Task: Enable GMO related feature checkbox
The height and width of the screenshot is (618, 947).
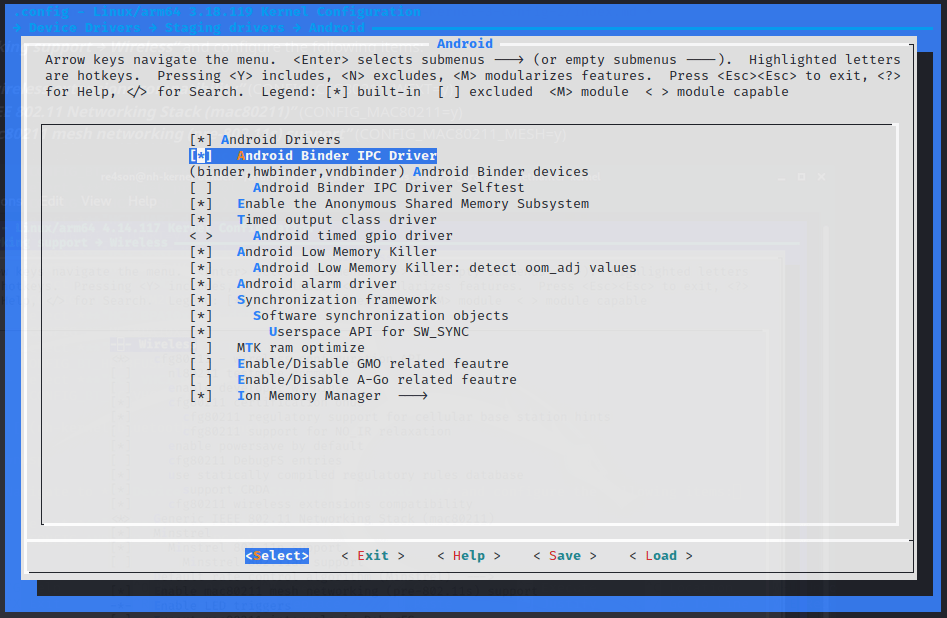Action: 201,364
